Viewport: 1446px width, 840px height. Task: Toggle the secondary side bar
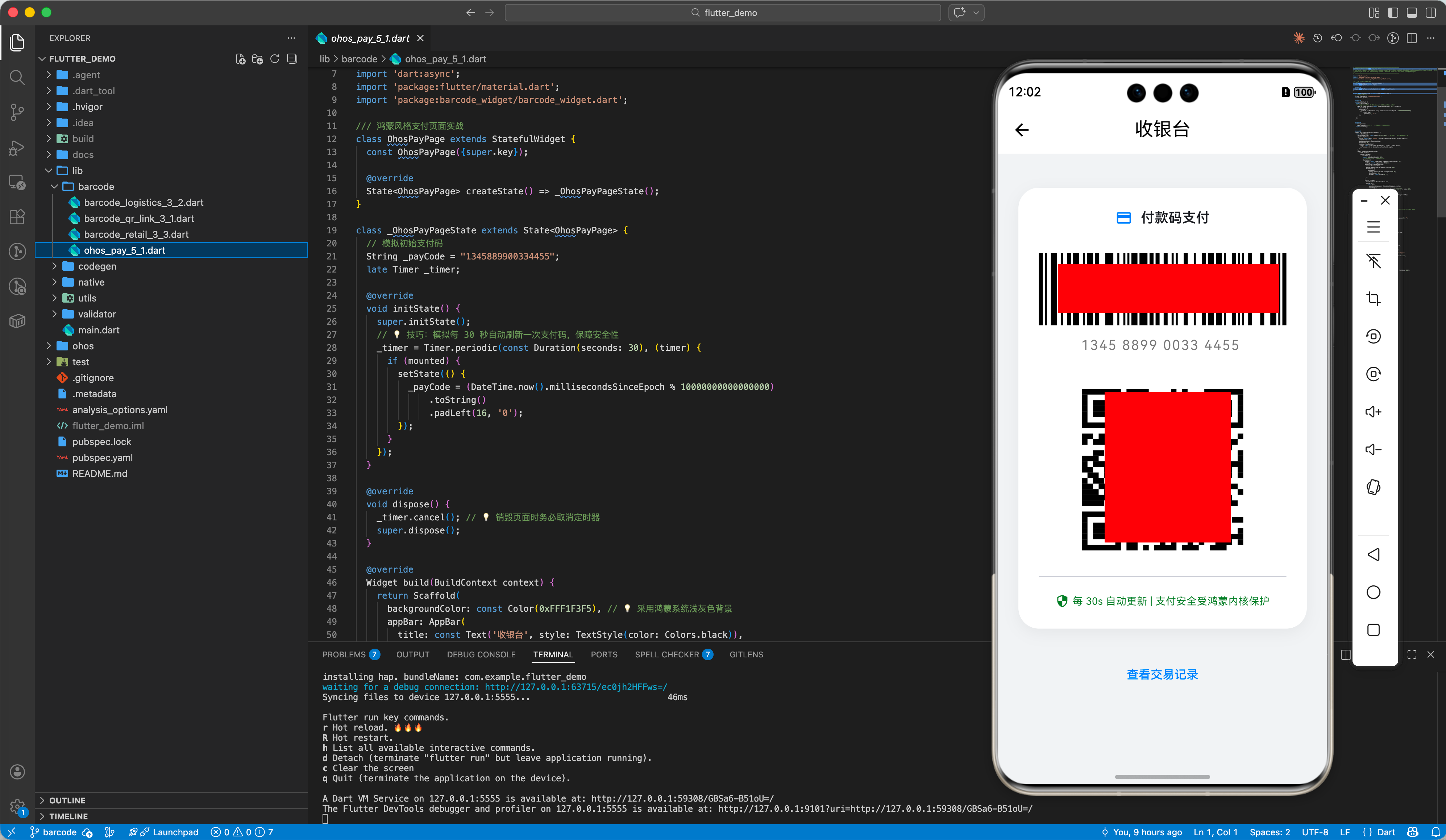click(x=1430, y=13)
